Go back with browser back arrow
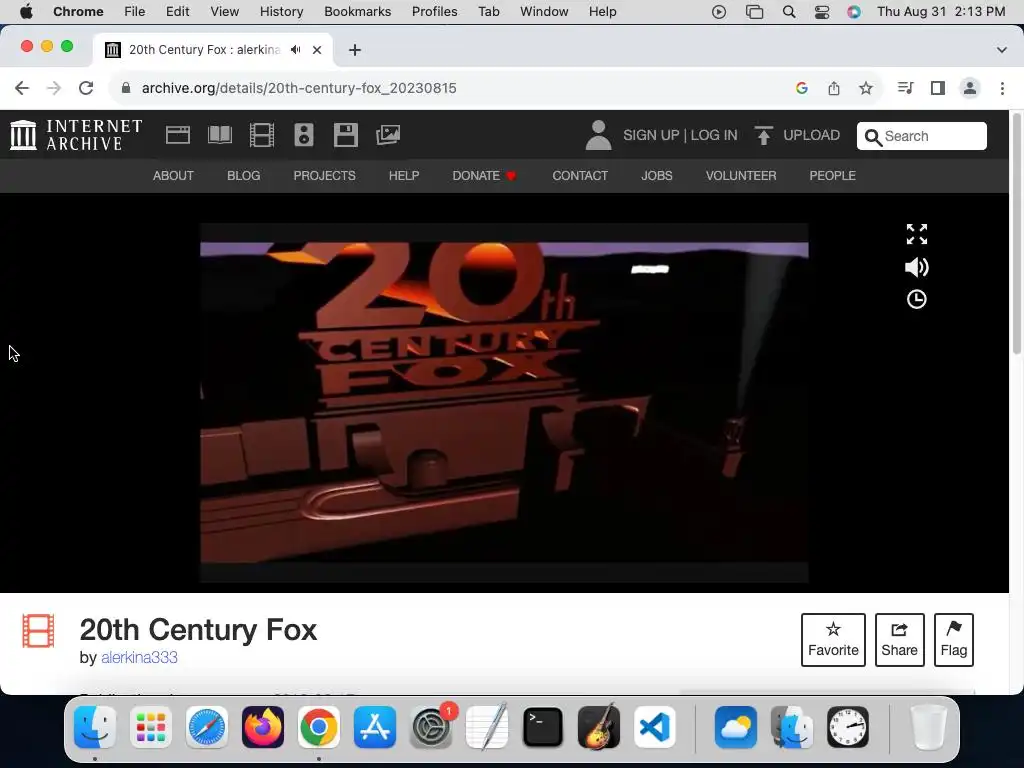The width and height of the screenshot is (1024, 768). point(22,88)
